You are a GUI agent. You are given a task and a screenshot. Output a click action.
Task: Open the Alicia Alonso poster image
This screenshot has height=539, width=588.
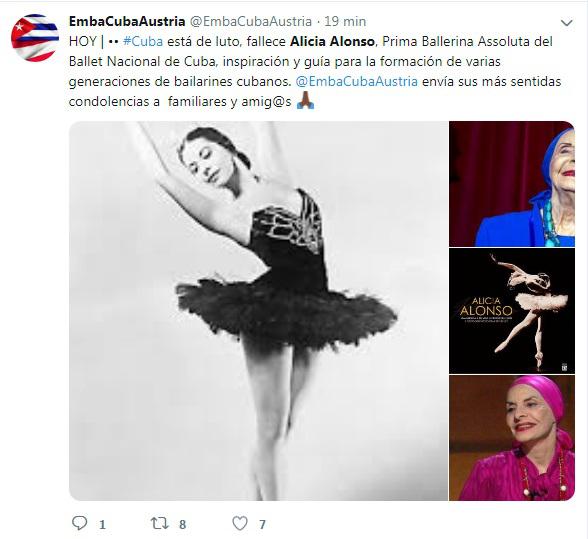click(512, 311)
